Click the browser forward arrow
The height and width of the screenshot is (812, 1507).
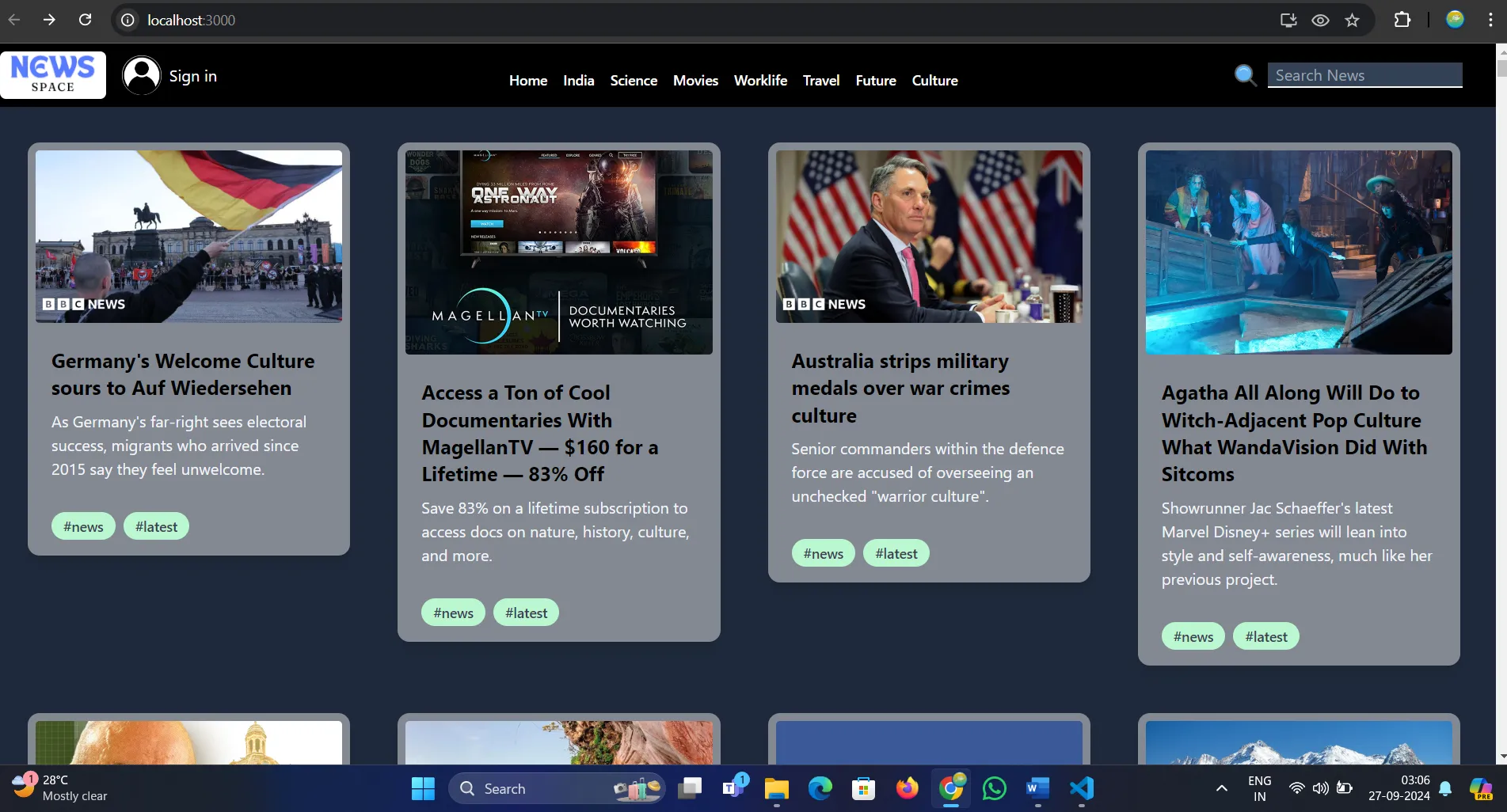[x=49, y=20]
